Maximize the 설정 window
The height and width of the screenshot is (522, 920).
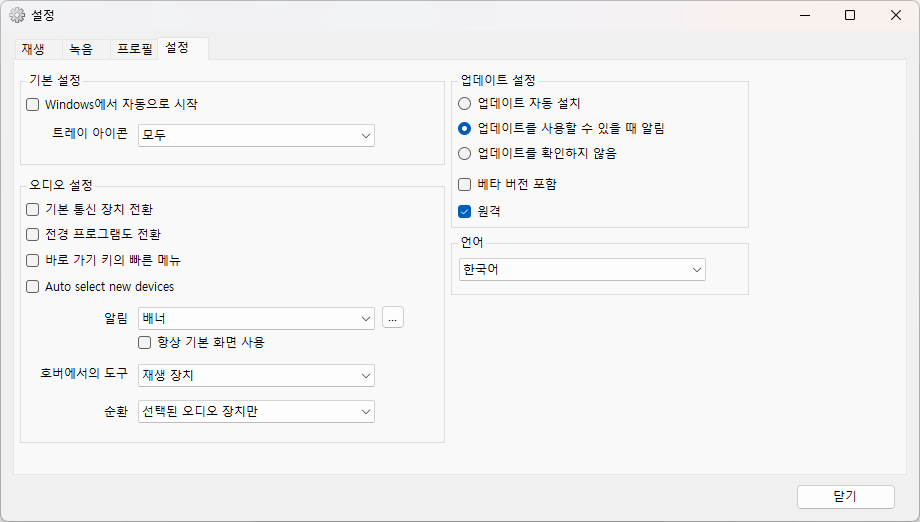point(850,15)
